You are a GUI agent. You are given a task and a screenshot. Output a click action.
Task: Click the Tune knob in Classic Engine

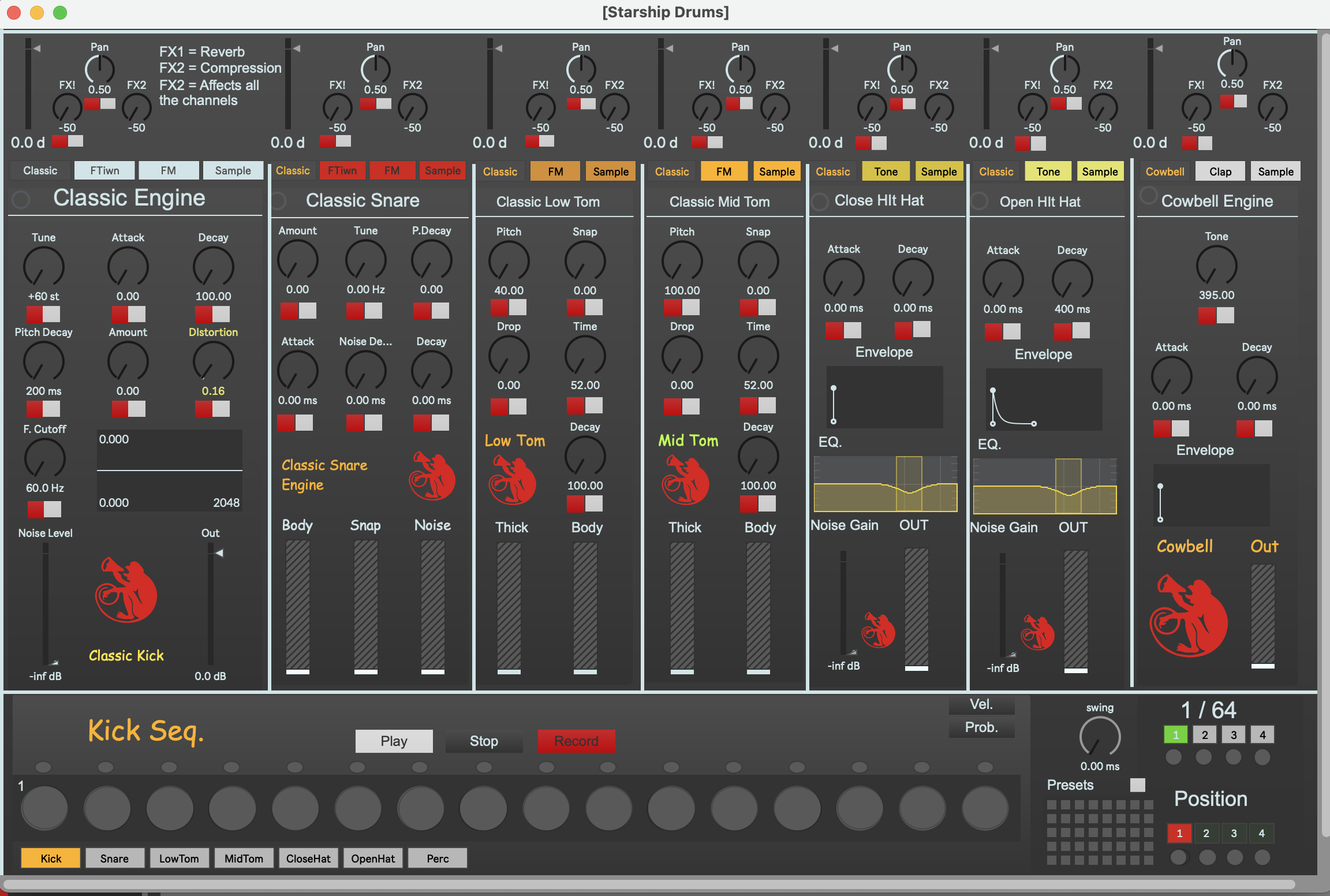43,267
